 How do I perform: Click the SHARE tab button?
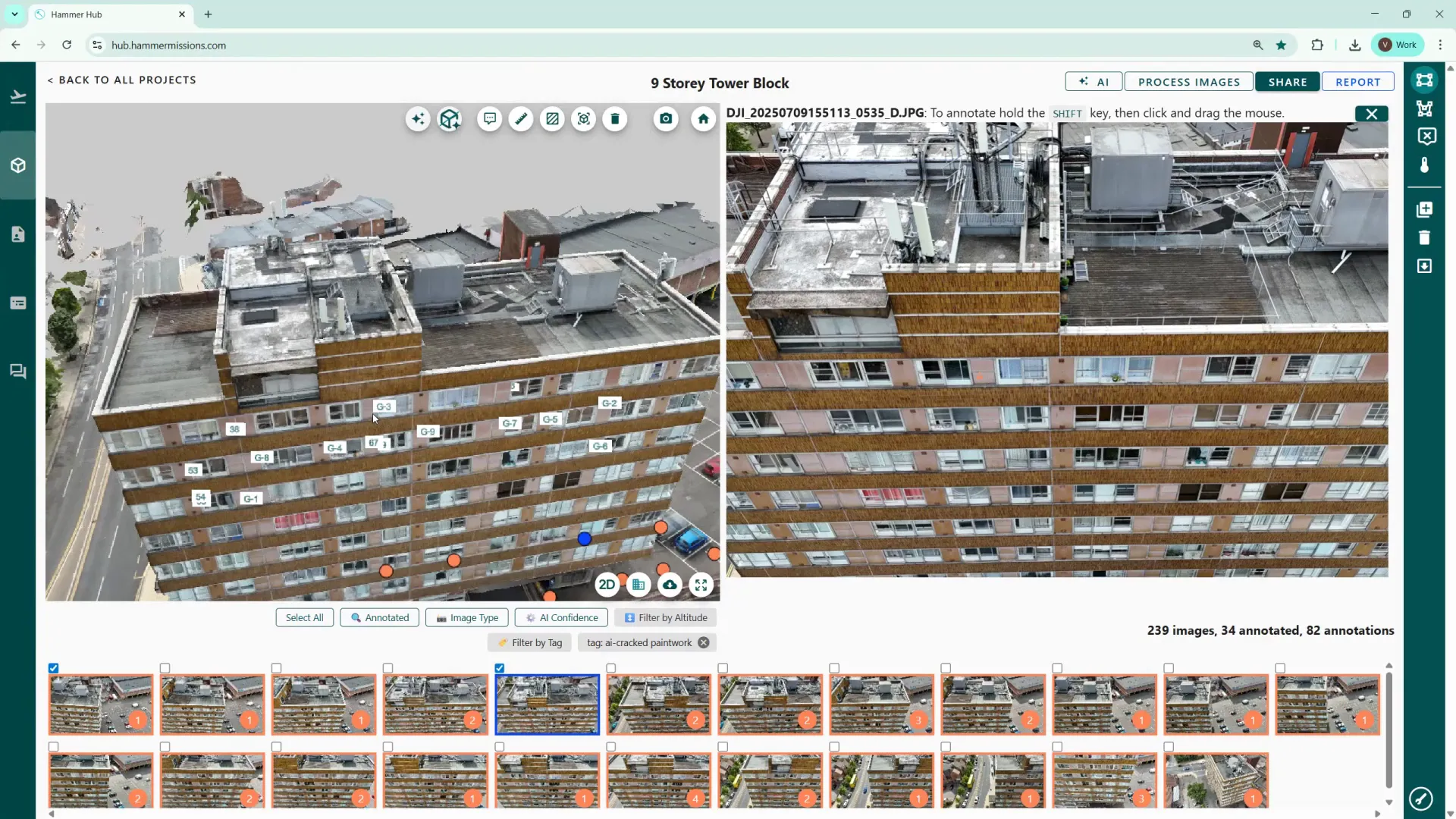(x=1287, y=82)
